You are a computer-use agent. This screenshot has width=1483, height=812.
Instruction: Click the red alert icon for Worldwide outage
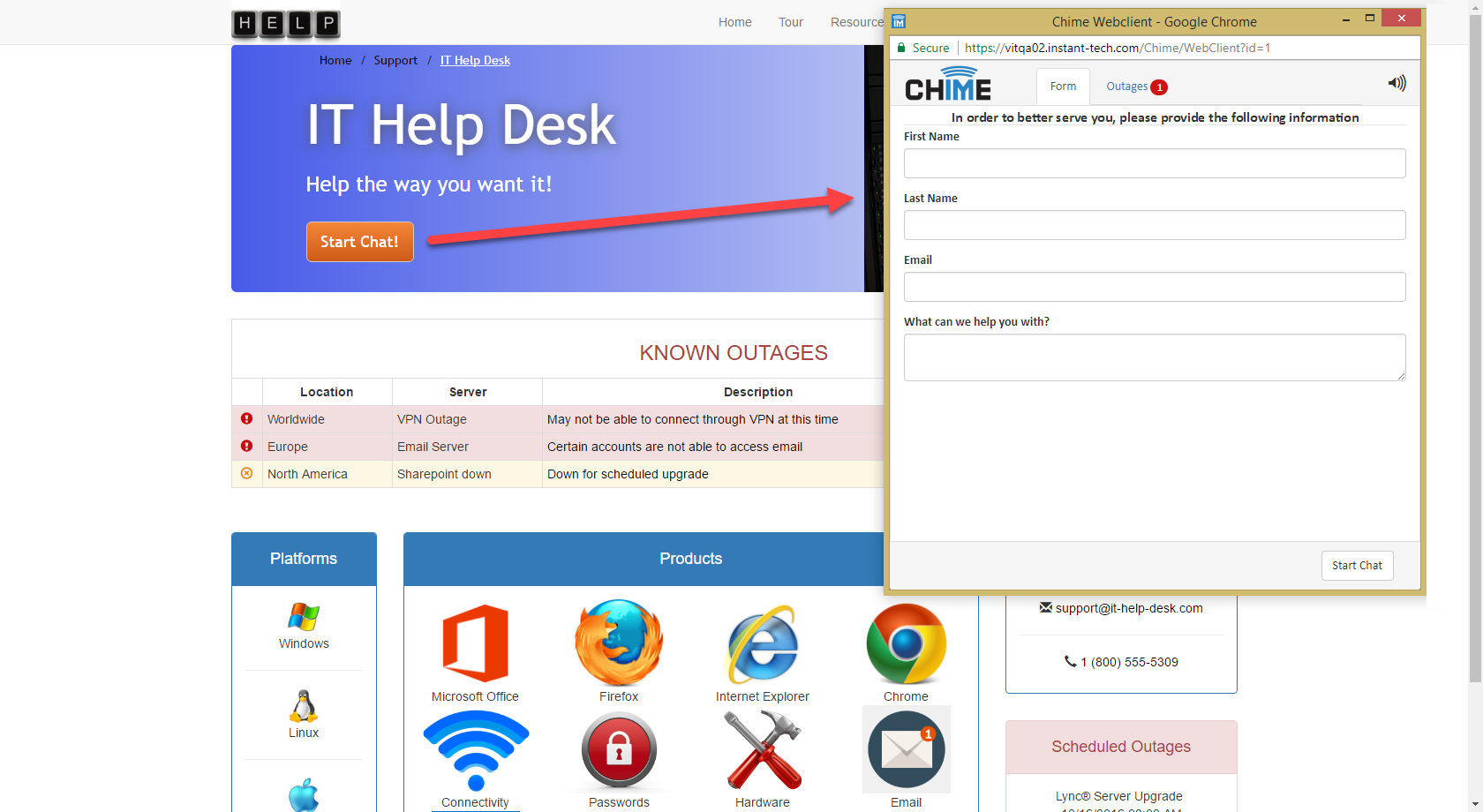[247, 418]
